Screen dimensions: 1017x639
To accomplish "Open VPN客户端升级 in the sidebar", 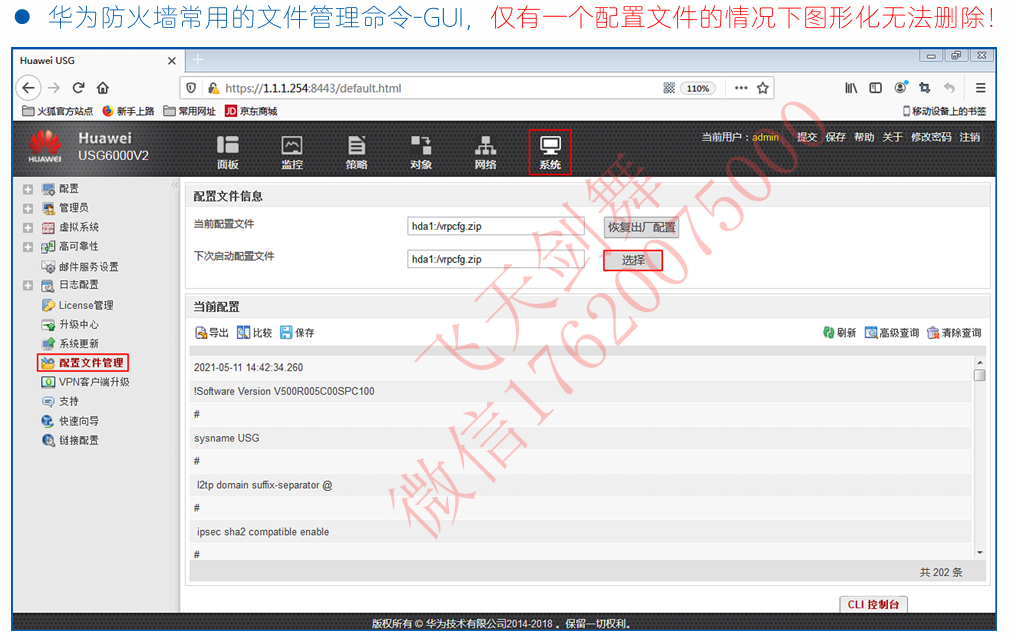I will (x=86, y=382).
